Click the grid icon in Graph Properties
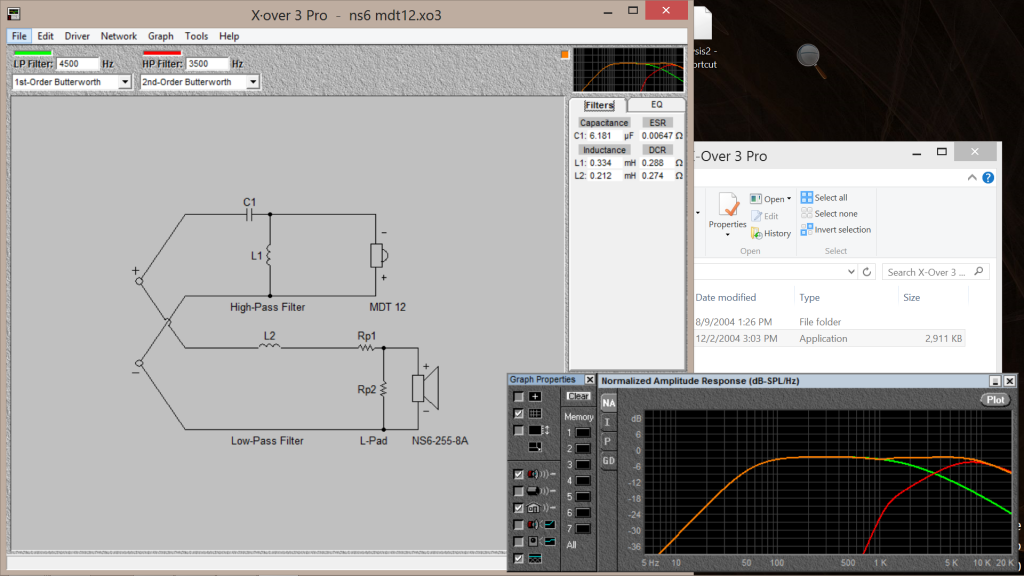1024x576 pixels. click(x=535, y=413)
